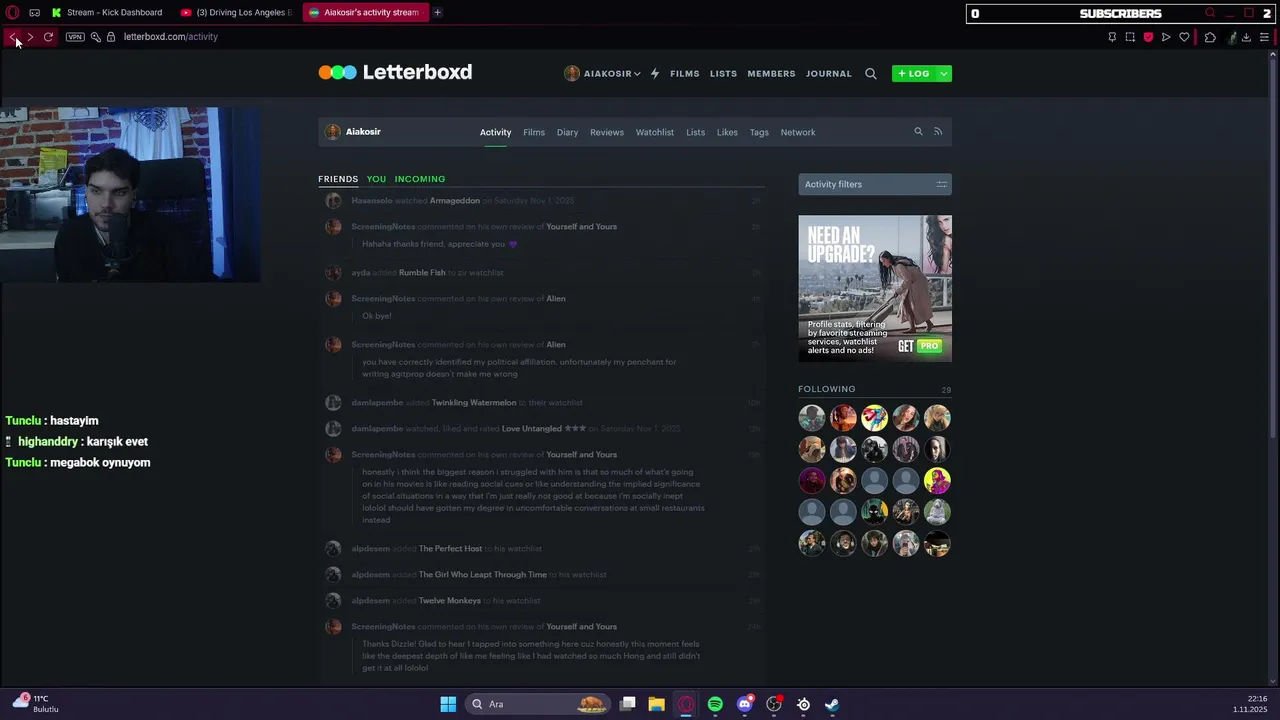Click the Letterboxd logo

point(395,72)
